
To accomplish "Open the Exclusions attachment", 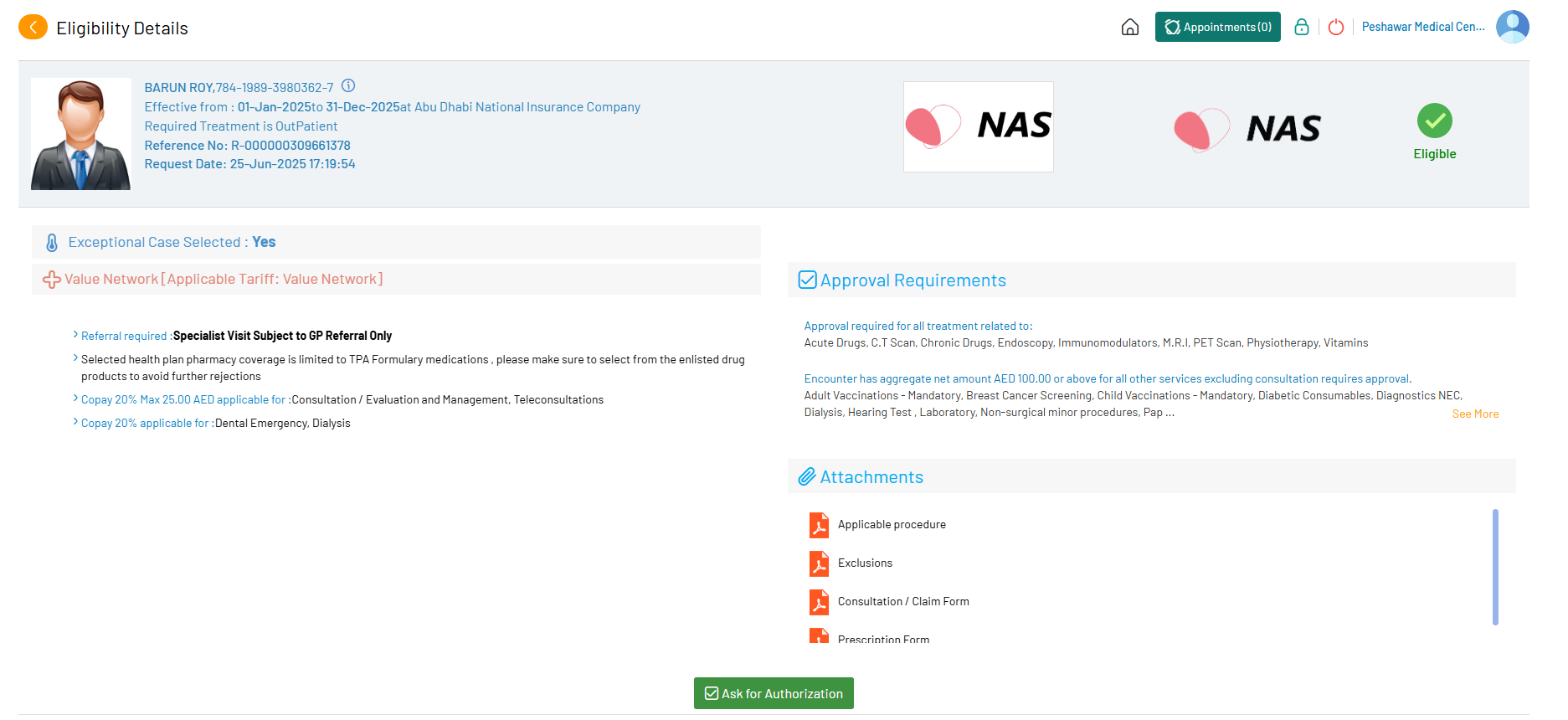I will [x=865, y=563].
